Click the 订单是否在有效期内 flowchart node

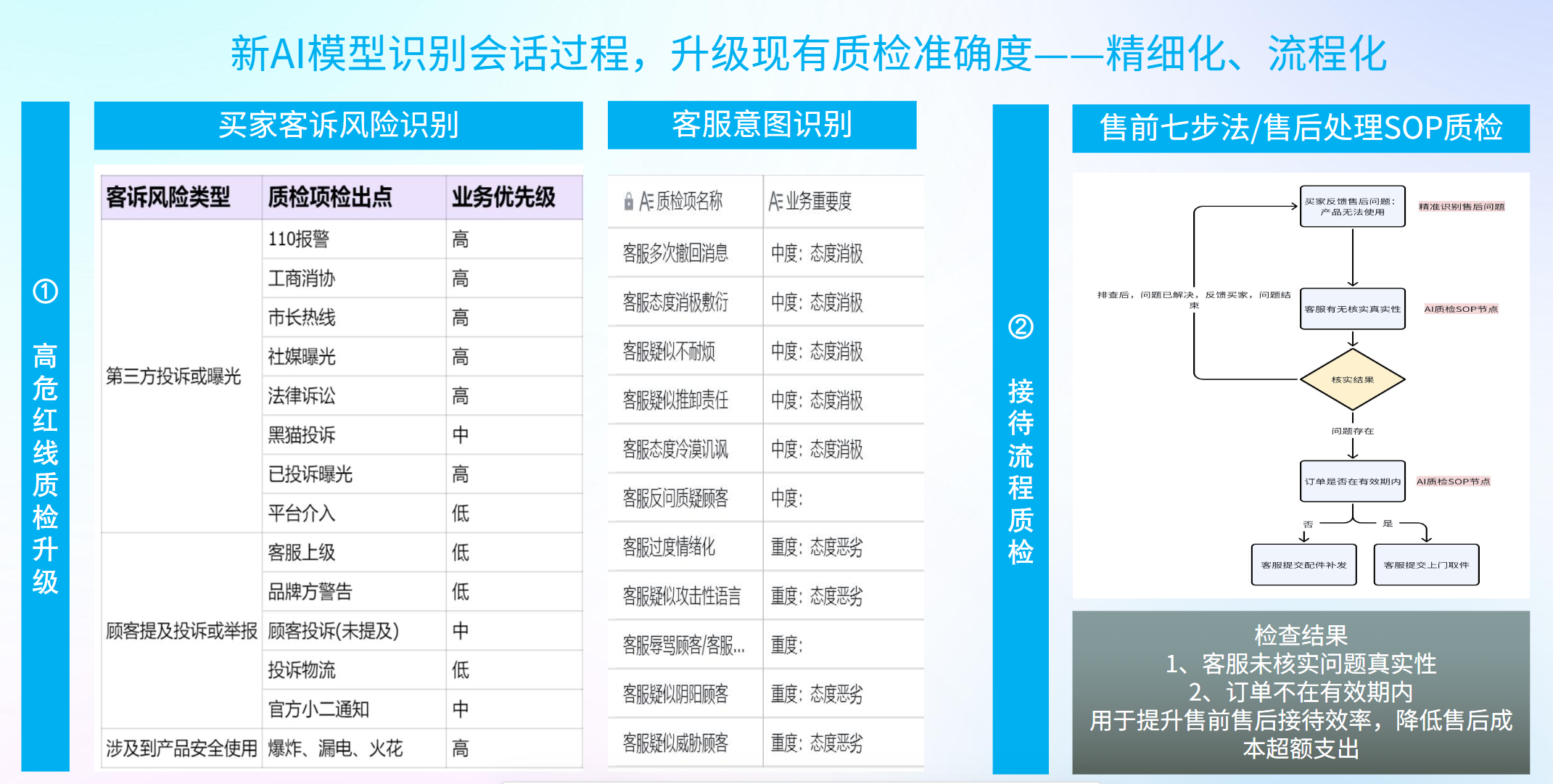tap(1352, 482)
